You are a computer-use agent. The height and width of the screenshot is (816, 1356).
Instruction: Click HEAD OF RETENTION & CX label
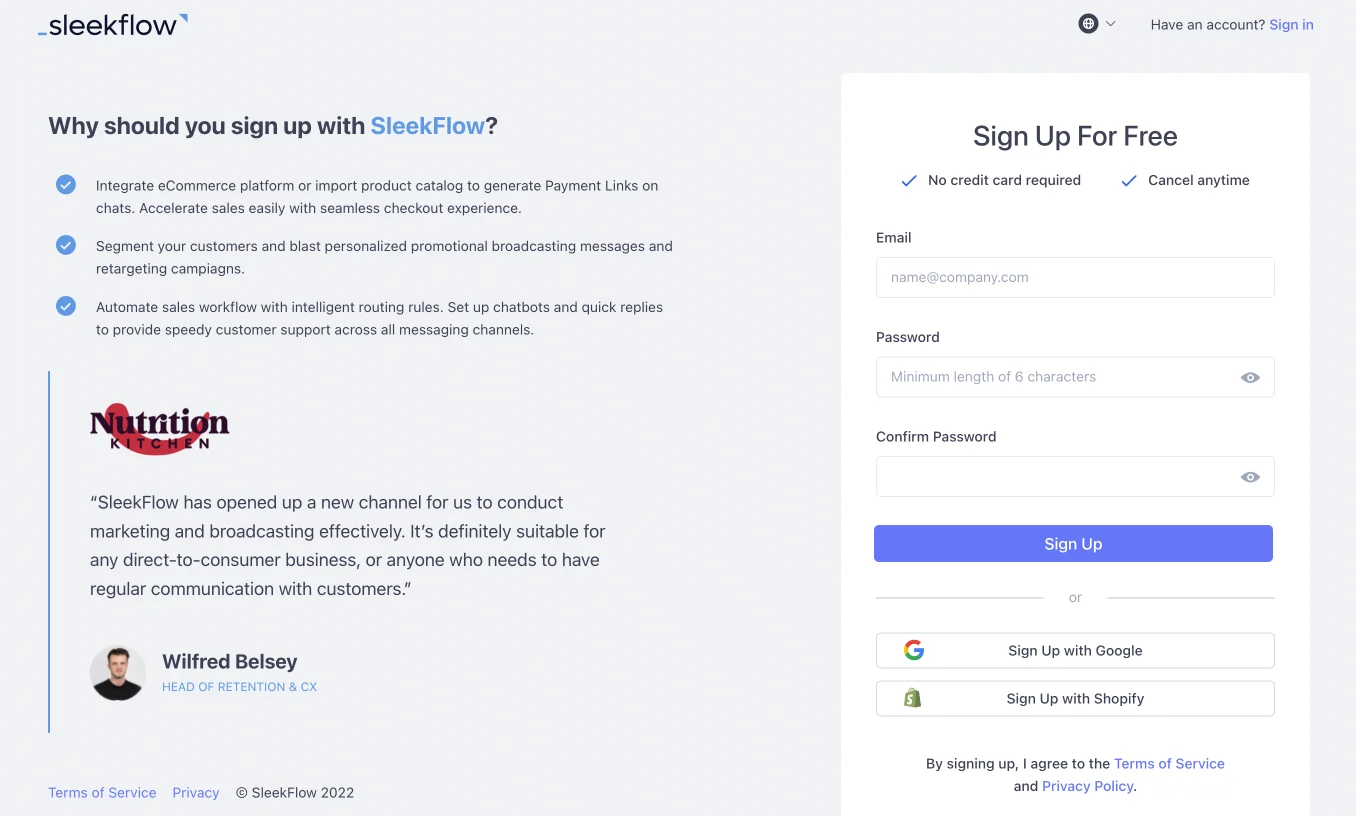pyautogui.click(x=239, y=687)
